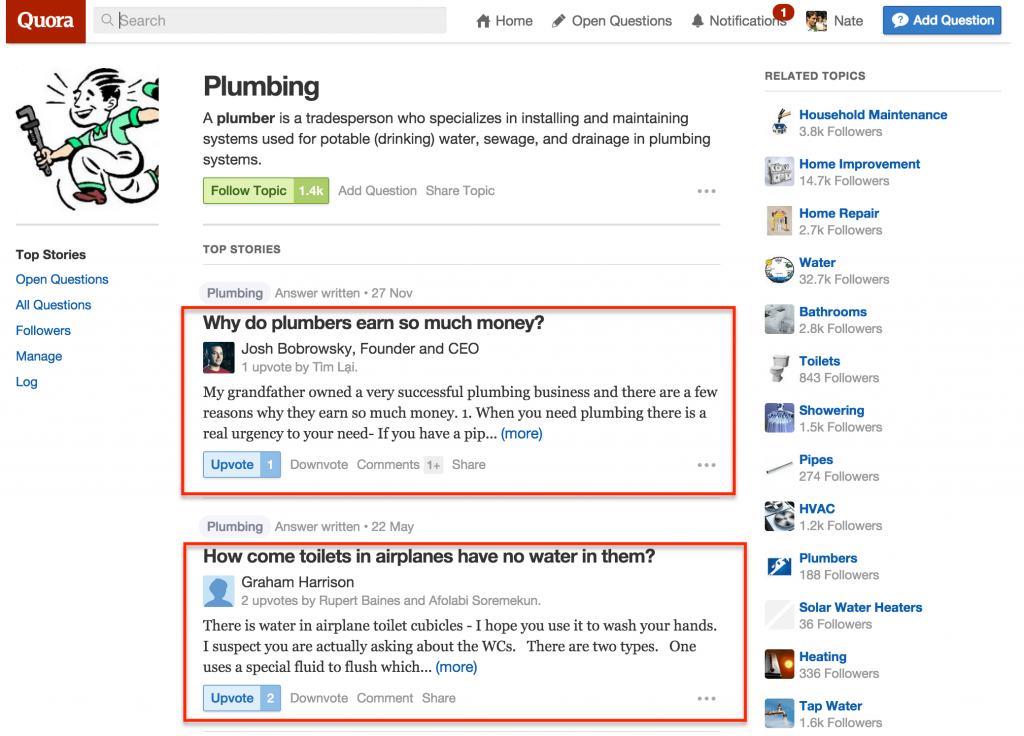Click the Notifications bell icon
Image resolution: width=1024 pixels, height=736 pixels.
click(697, 21)
